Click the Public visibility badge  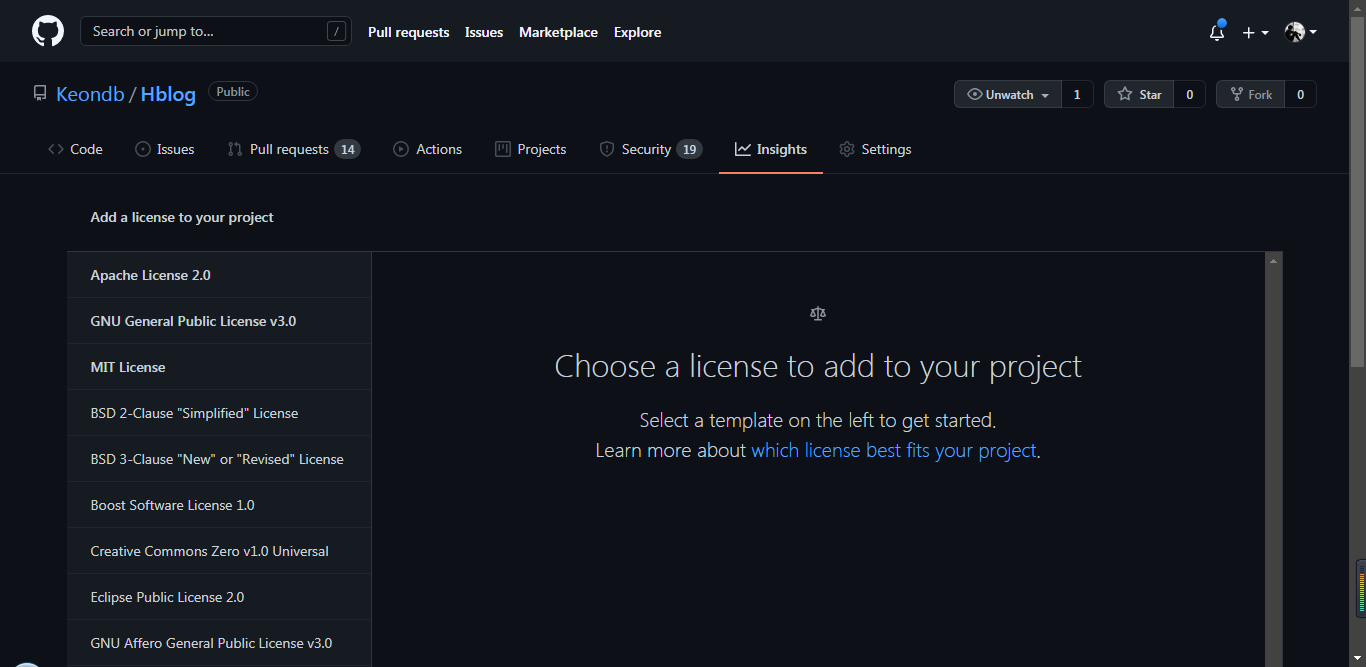tap(233, 91)
